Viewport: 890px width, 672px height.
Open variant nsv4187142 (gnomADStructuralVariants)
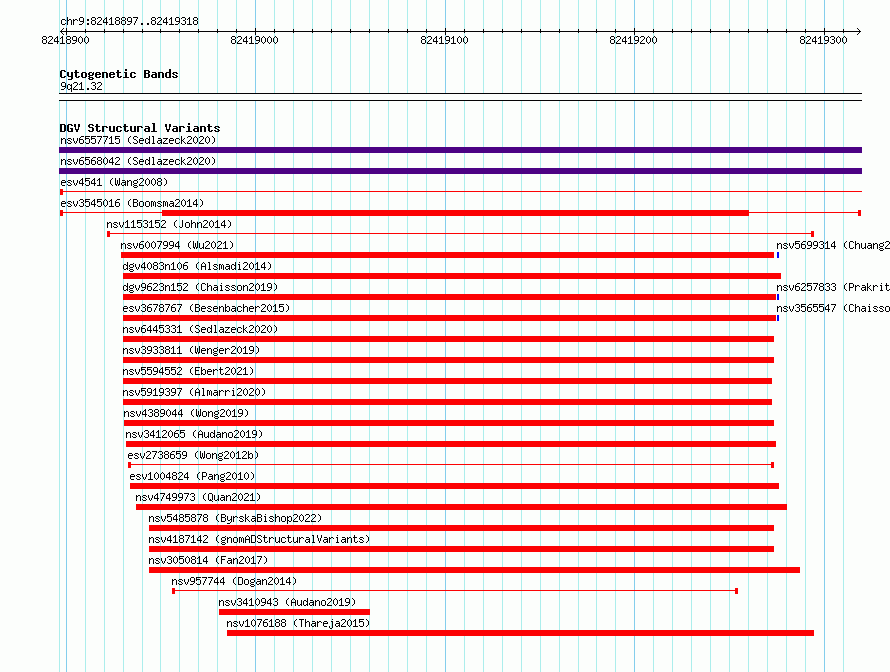click(259, 539)
